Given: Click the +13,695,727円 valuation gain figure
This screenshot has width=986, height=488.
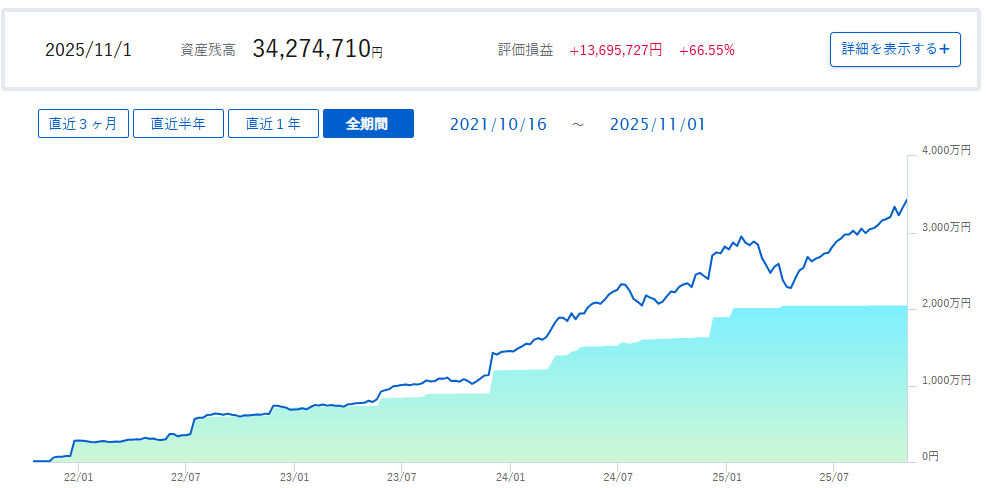Looking at the screenshot, I should 615,50.
